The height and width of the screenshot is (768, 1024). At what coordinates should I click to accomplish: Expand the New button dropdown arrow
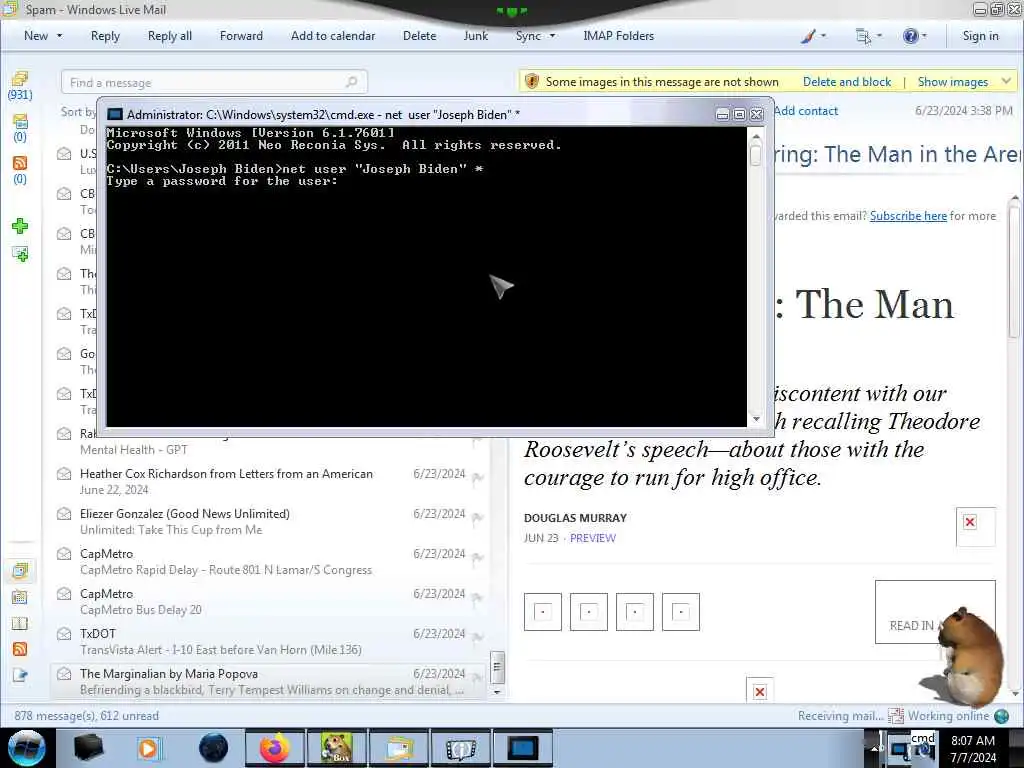point(59,36)
